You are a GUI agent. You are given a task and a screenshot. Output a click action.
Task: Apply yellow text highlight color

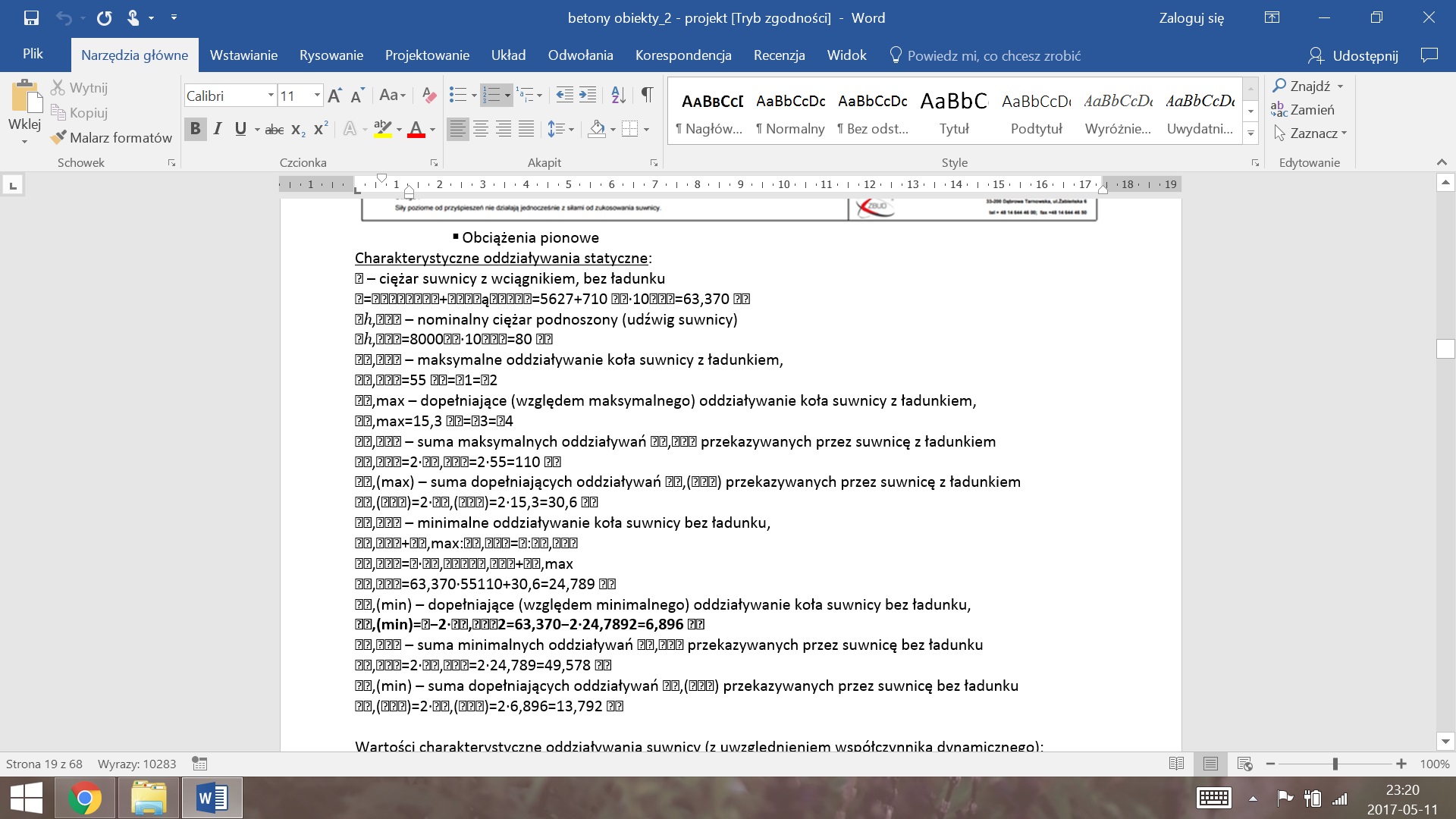click(382, 130)
